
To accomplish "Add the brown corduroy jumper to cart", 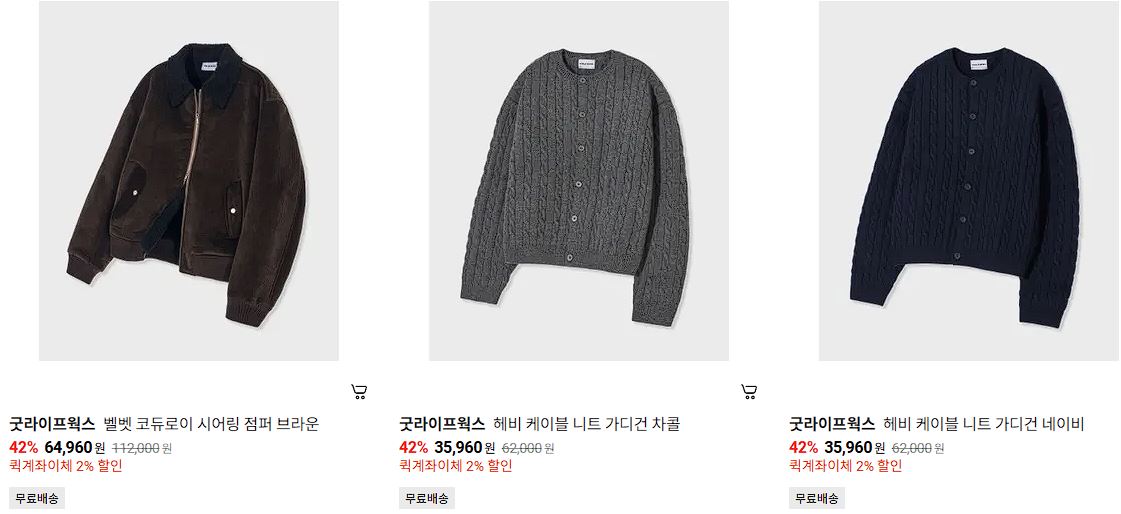I will [x=359, y=391].
